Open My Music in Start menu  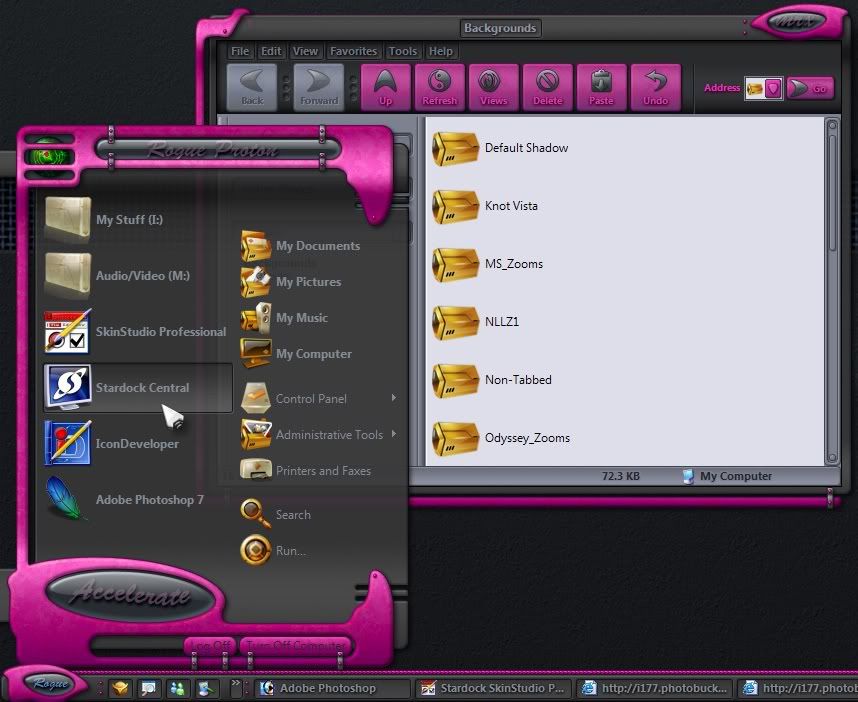(317, 318)
